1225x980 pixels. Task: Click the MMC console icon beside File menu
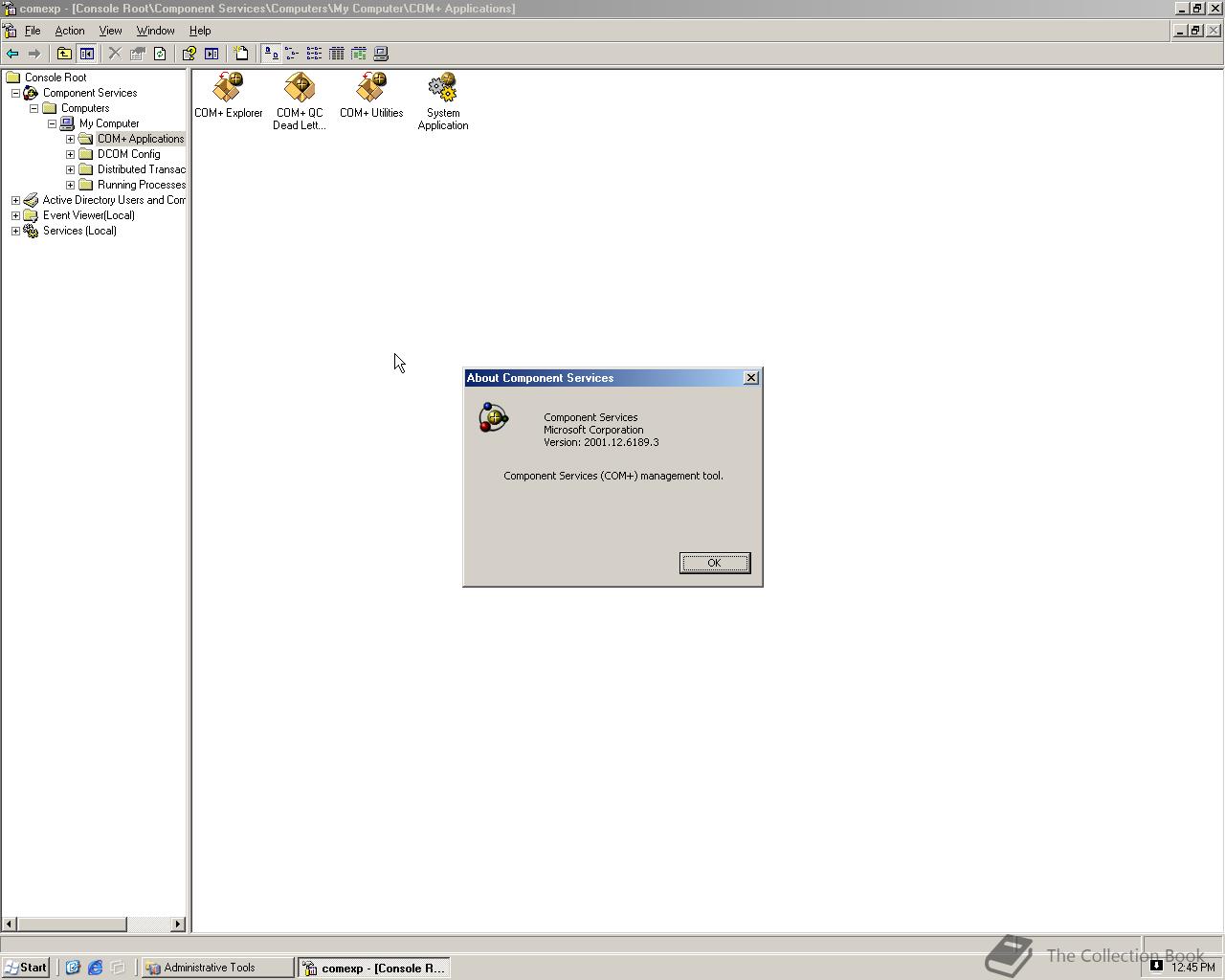(x=10, y=31)
